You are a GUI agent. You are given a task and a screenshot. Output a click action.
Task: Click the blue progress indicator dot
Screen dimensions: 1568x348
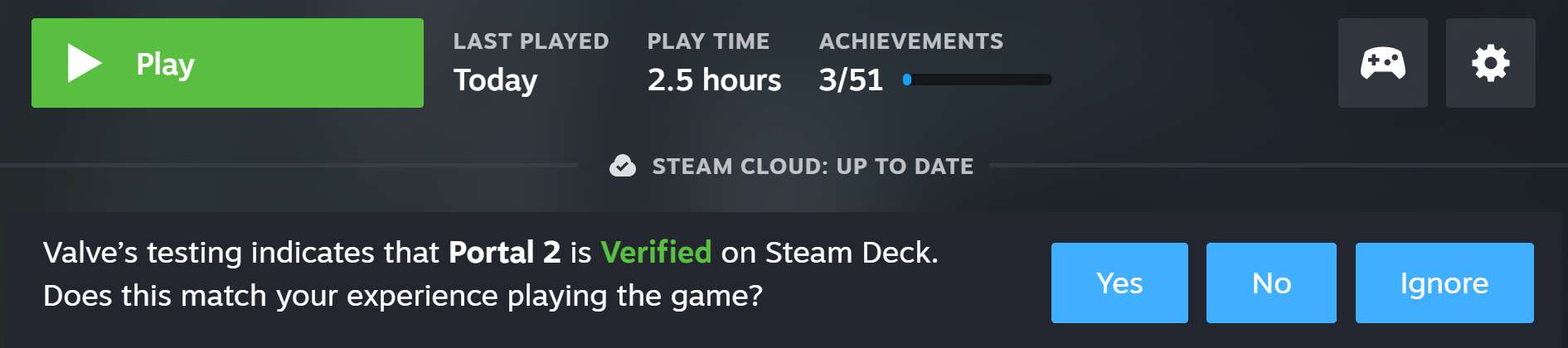[907, 80]
